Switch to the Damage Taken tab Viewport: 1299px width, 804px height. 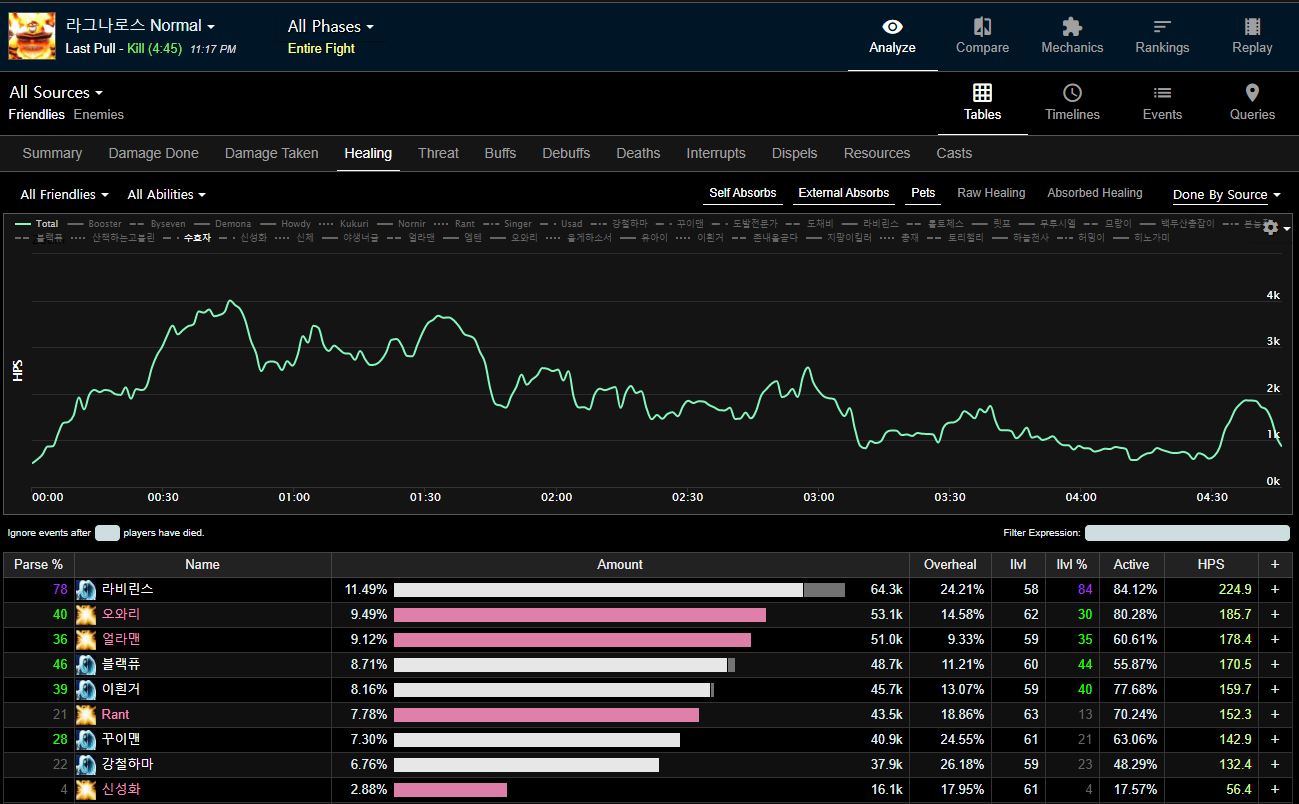pyautogui.click(x=271, y=153)
